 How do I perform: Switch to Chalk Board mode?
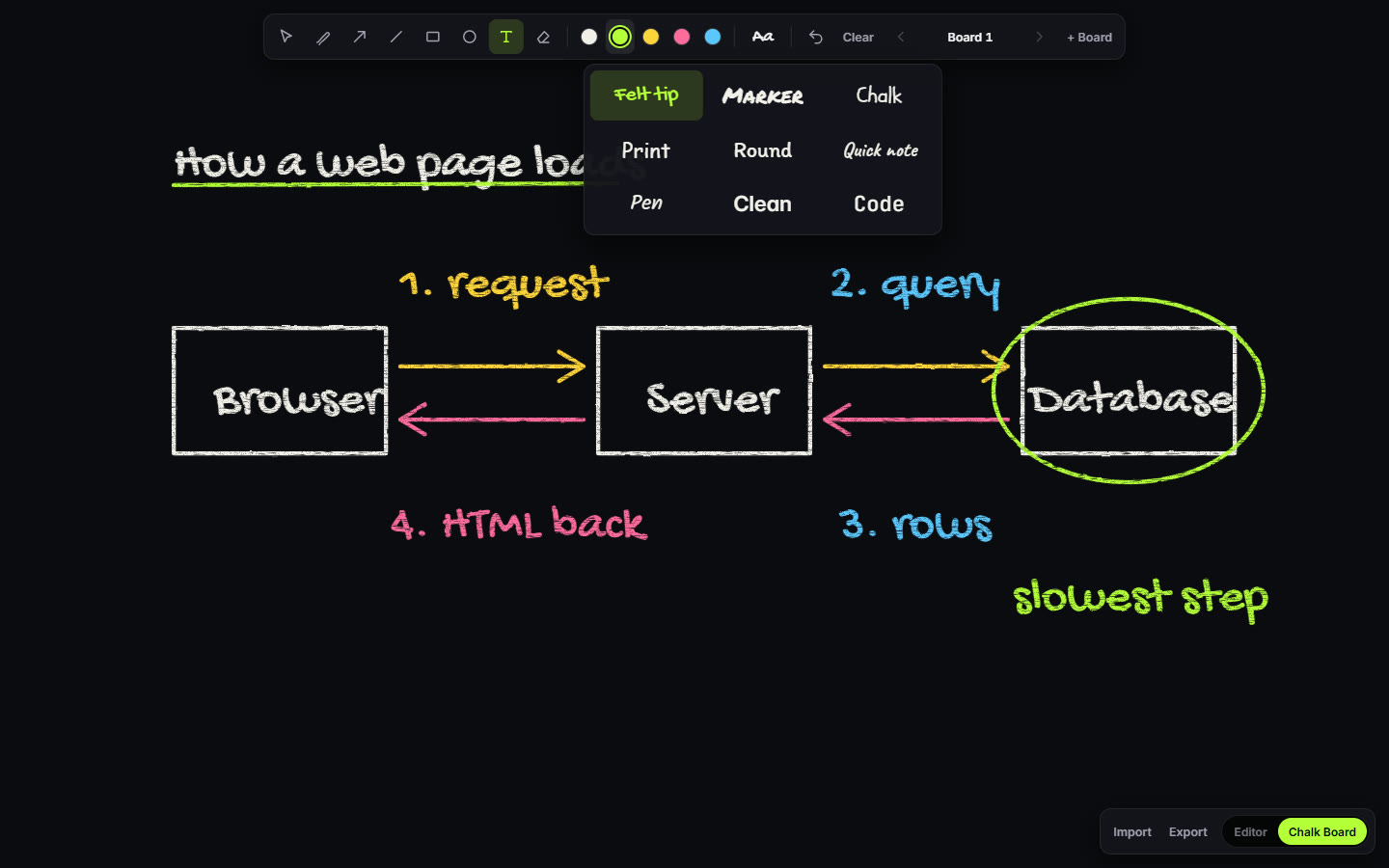[1321, 831]
